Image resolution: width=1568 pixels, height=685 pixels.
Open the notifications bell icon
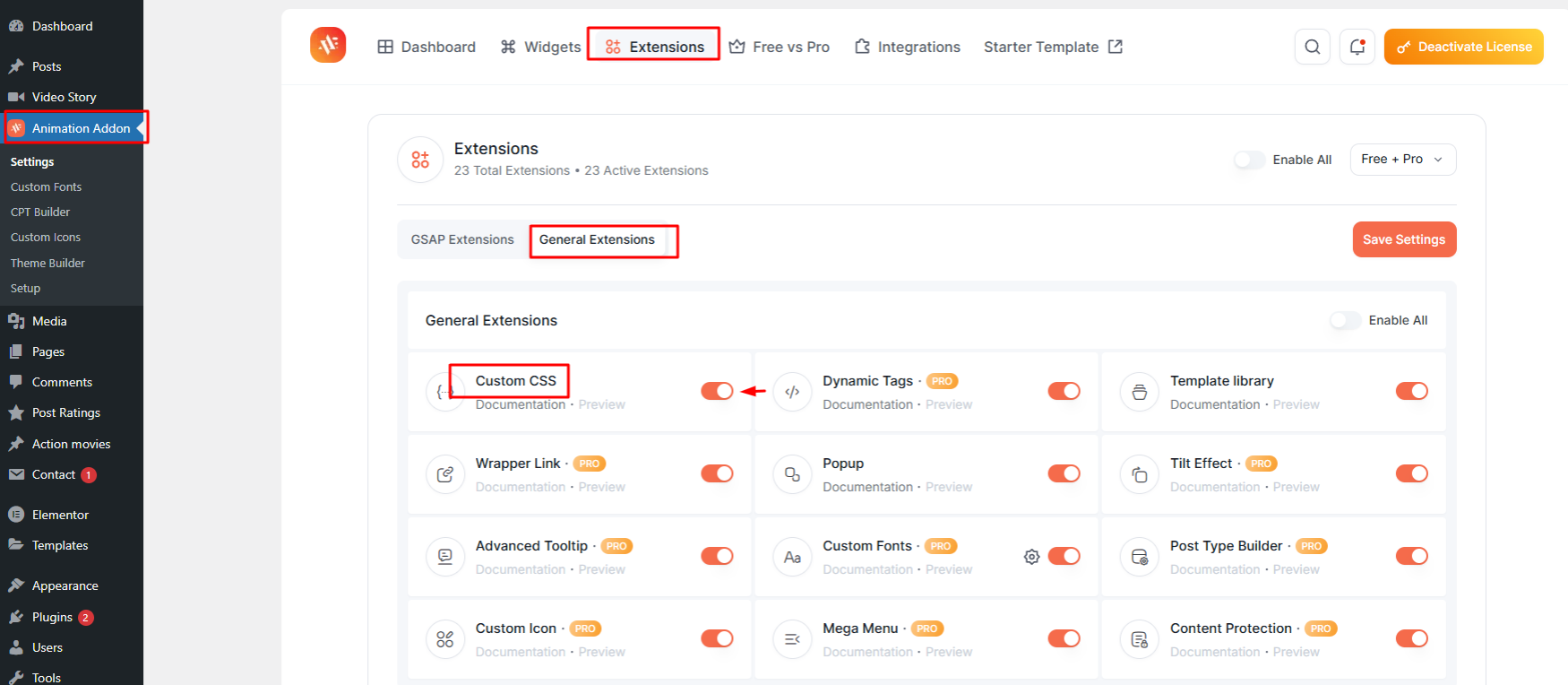tap(1357, 47)
